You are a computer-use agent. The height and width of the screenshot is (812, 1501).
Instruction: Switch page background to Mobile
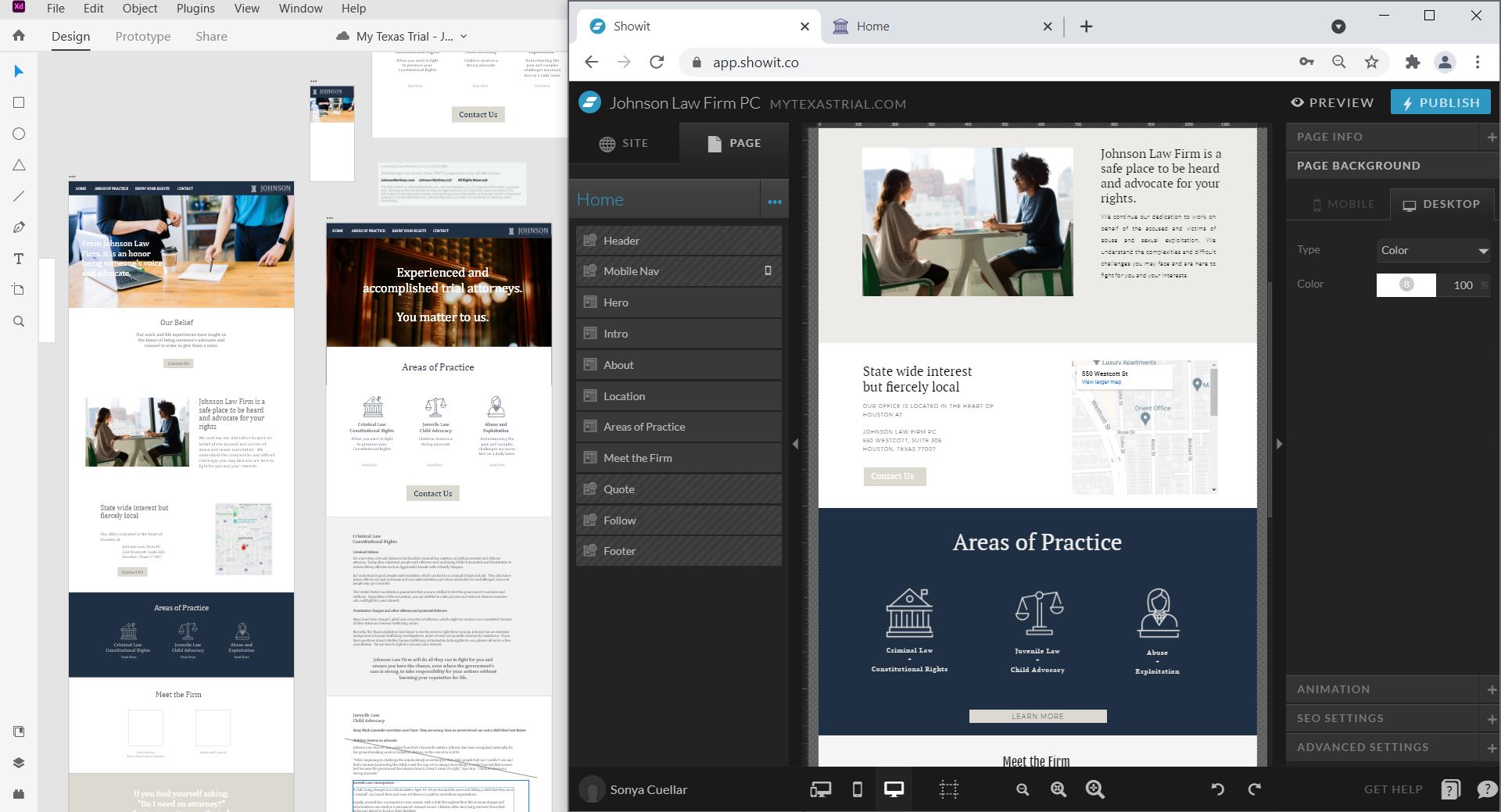pos(1342,204)
